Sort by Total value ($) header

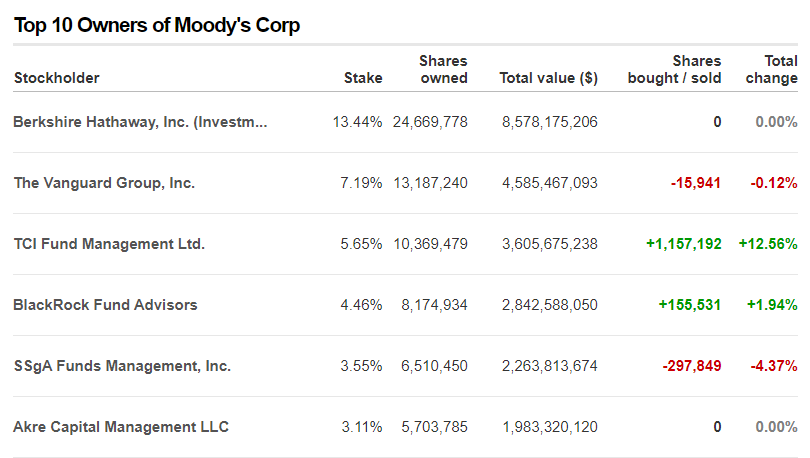pos(548,78)
